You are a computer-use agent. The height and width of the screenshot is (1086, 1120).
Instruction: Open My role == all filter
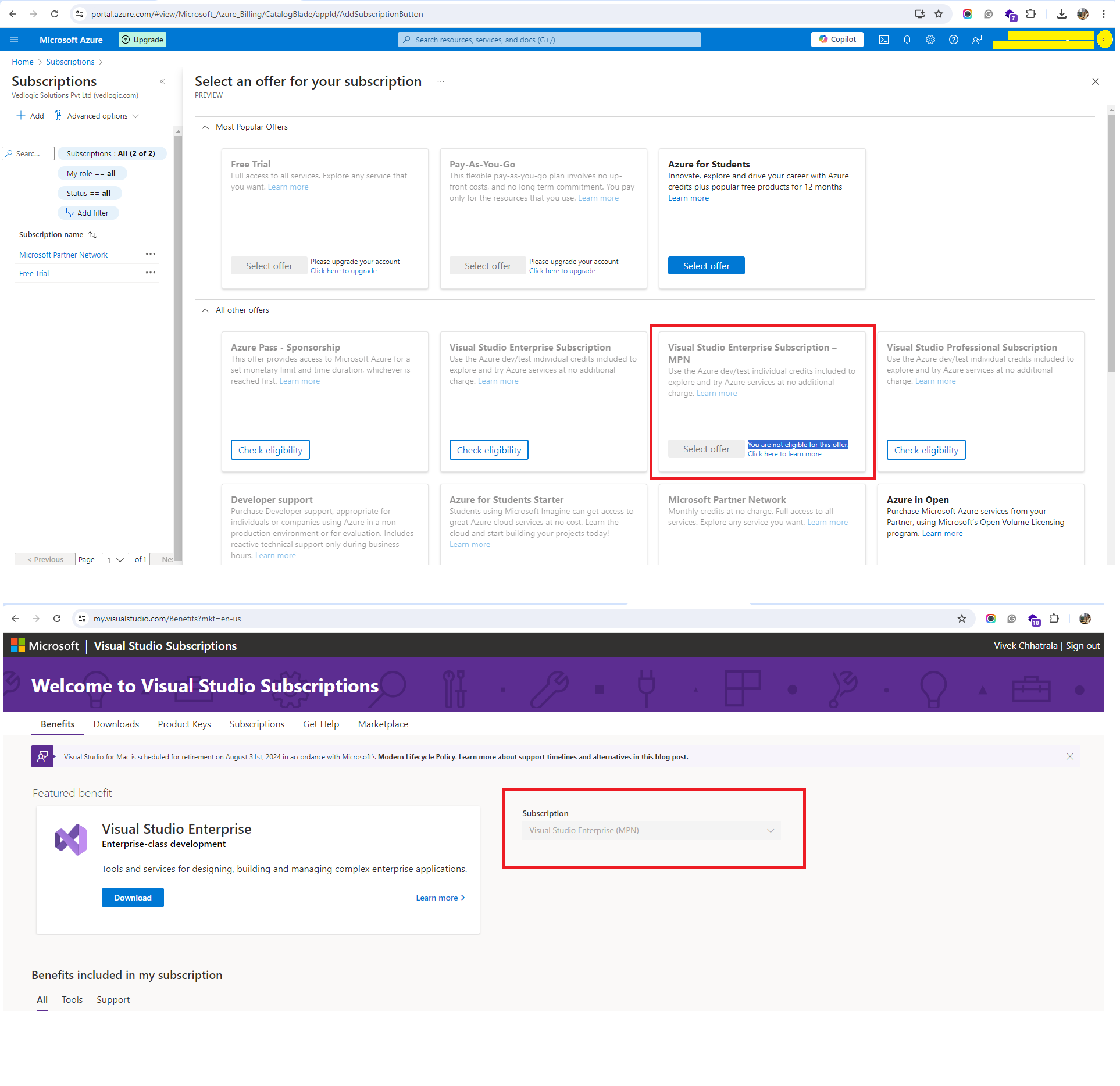click(92, 173)
